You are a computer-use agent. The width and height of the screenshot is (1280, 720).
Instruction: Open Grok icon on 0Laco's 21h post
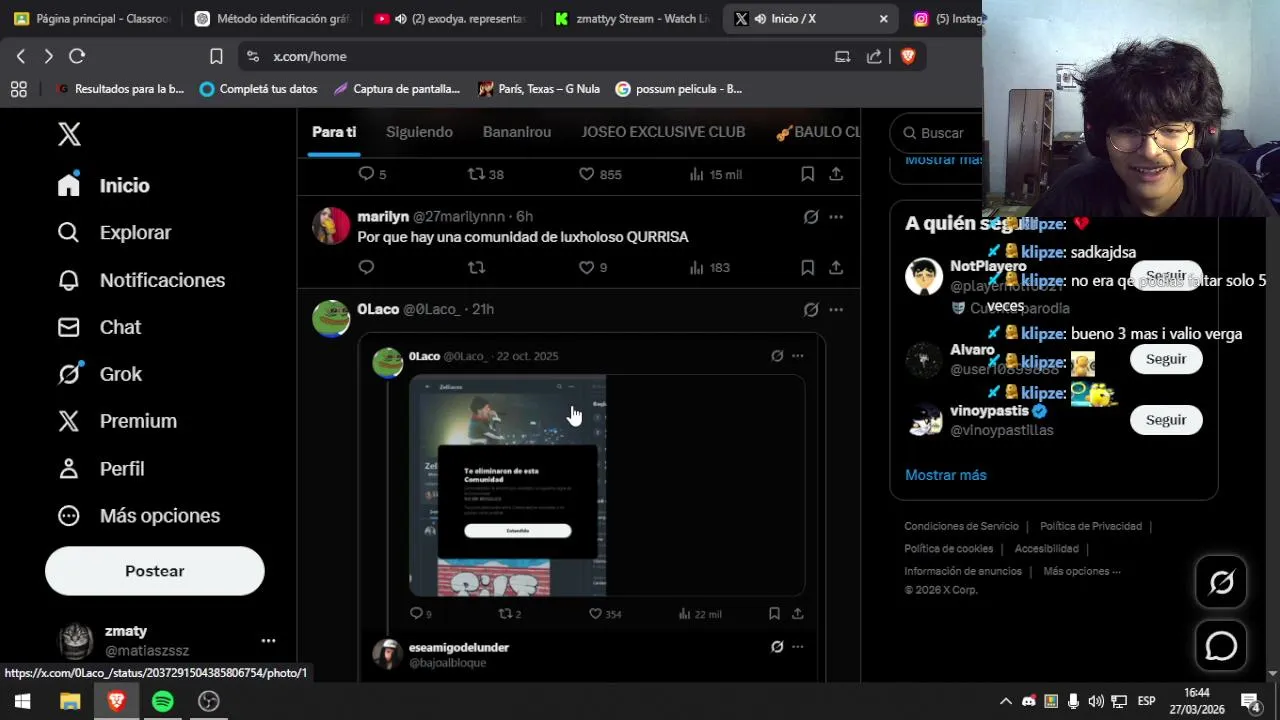(x=811, y=310)
